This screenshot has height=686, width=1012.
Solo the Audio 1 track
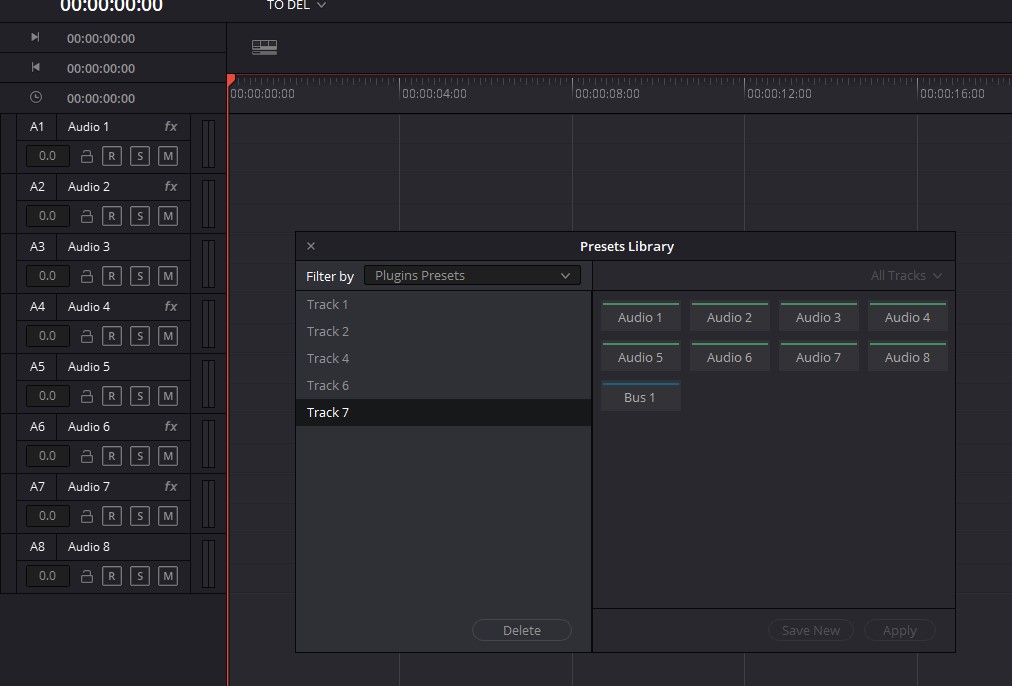coord(140,156)
